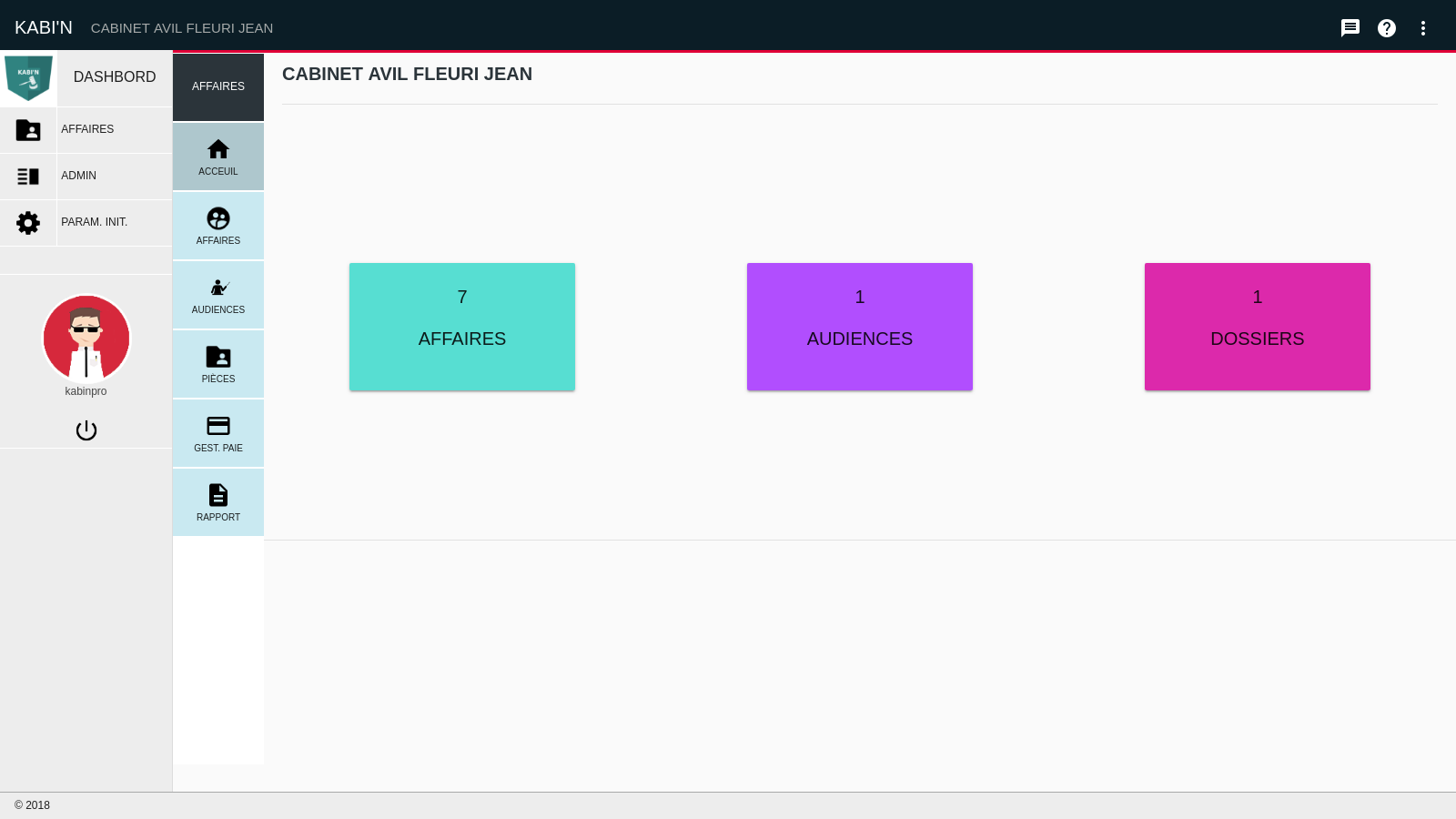Click the dark AFFAIRES header tab
1456x819 pixels.
coord(218,86)
